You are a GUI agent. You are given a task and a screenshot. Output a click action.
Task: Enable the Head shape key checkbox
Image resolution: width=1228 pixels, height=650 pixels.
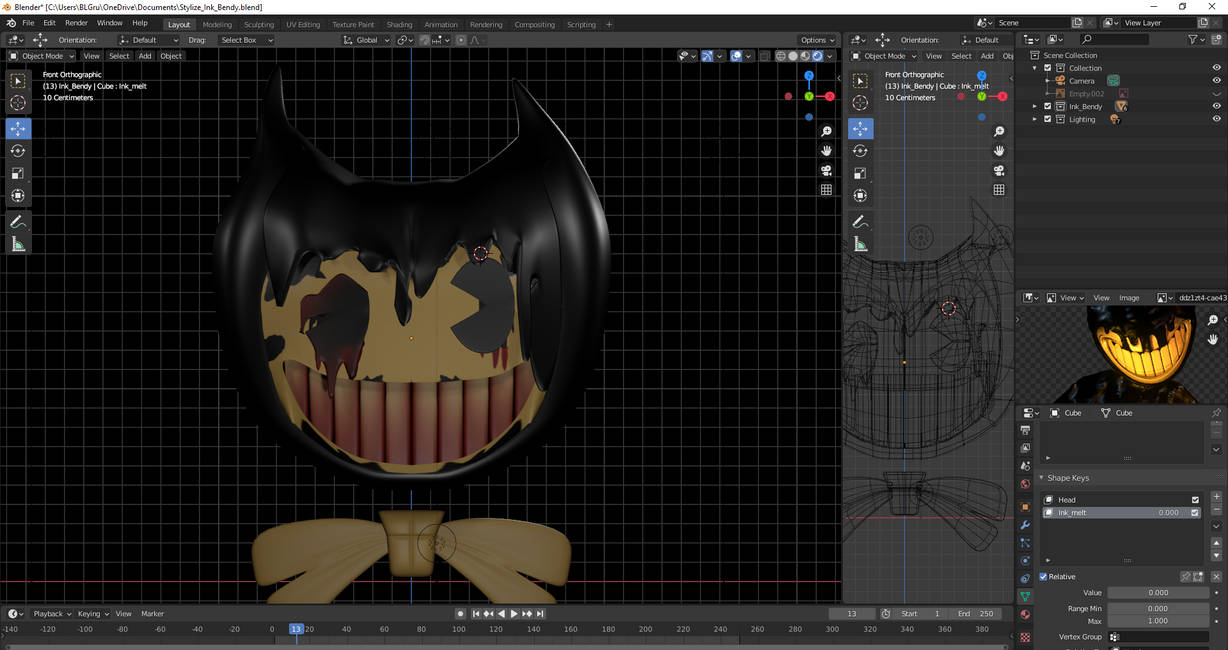click(1194, 499)
